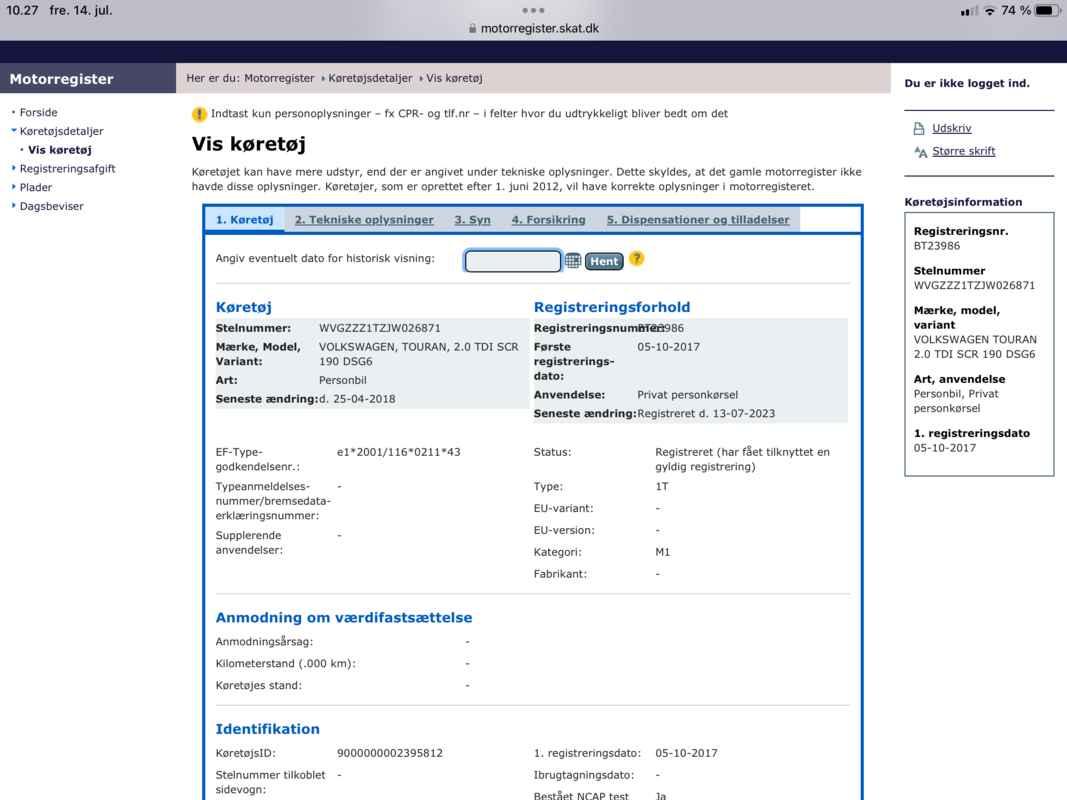Open the Syn tab
The height and width of the screenshot is (800, 1067).
click(x=472, y=220)
